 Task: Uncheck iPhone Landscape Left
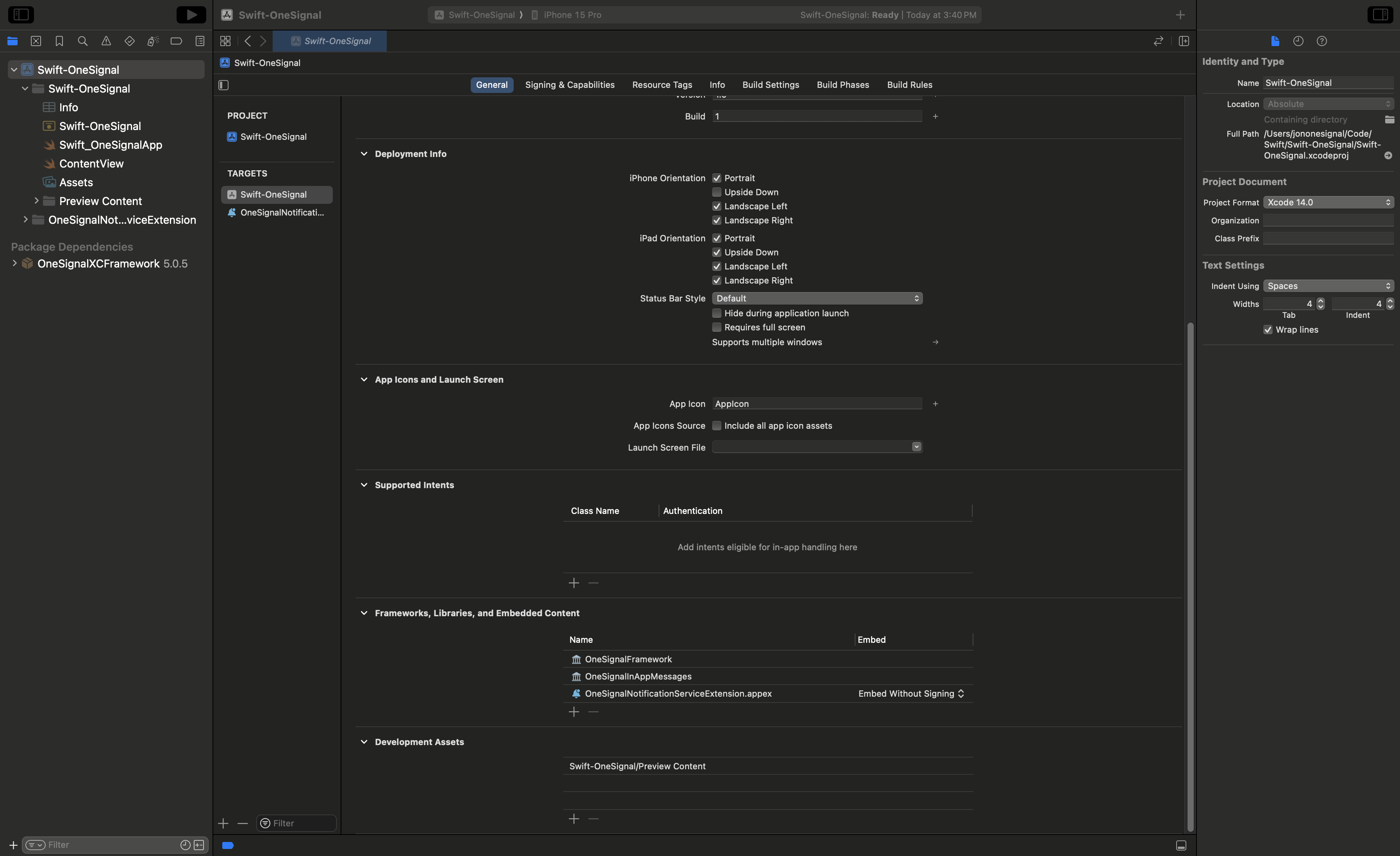(x=716, y=207)
